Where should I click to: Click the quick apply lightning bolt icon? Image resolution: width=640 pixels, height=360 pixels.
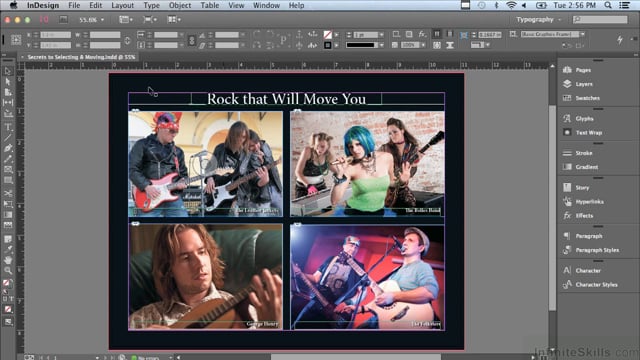point(620,40)
